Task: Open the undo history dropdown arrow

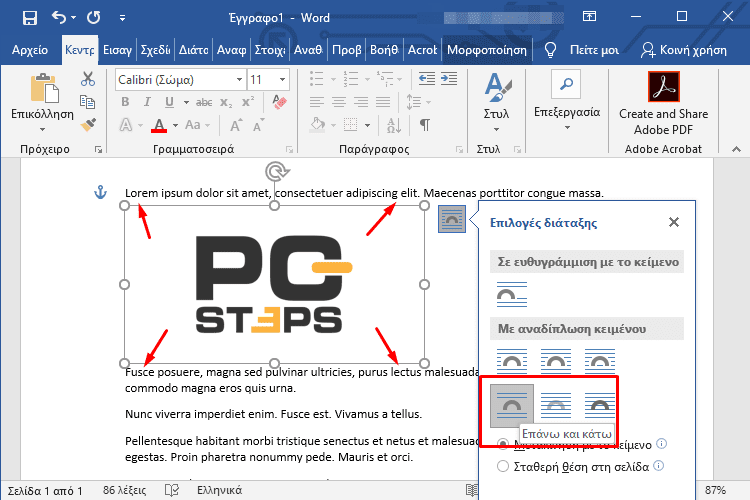Action: 73,18
